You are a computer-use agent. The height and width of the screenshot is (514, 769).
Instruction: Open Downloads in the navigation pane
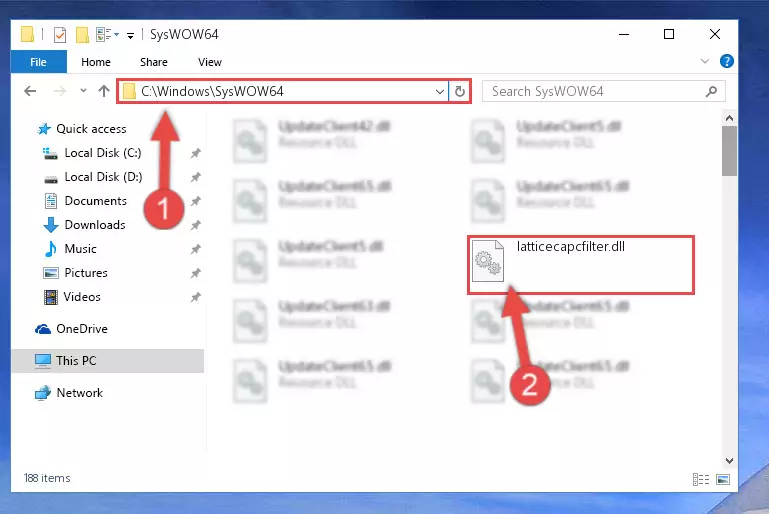click(x=95, y=225)
